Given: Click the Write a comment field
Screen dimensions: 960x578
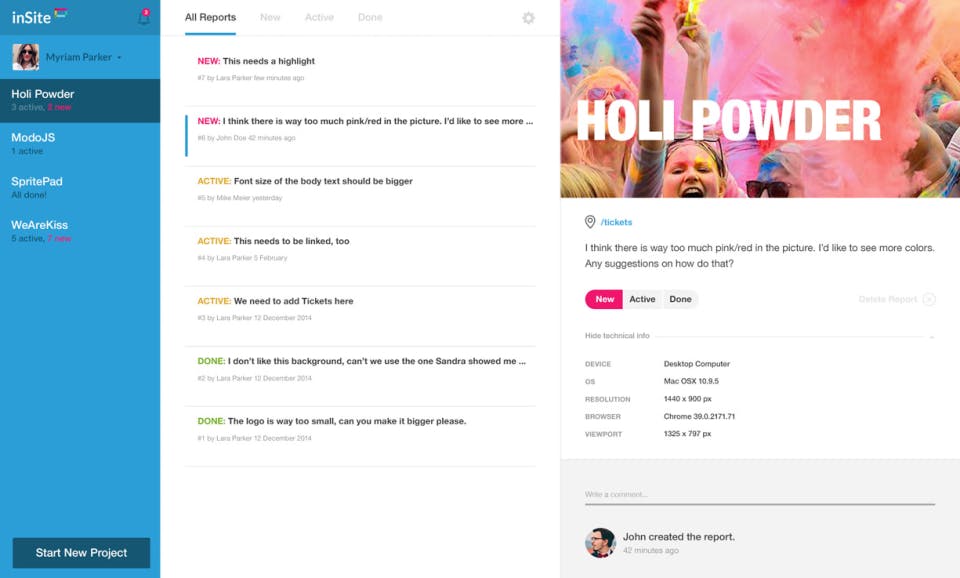Looking at the screenshot, I should [x=760, y=494].
